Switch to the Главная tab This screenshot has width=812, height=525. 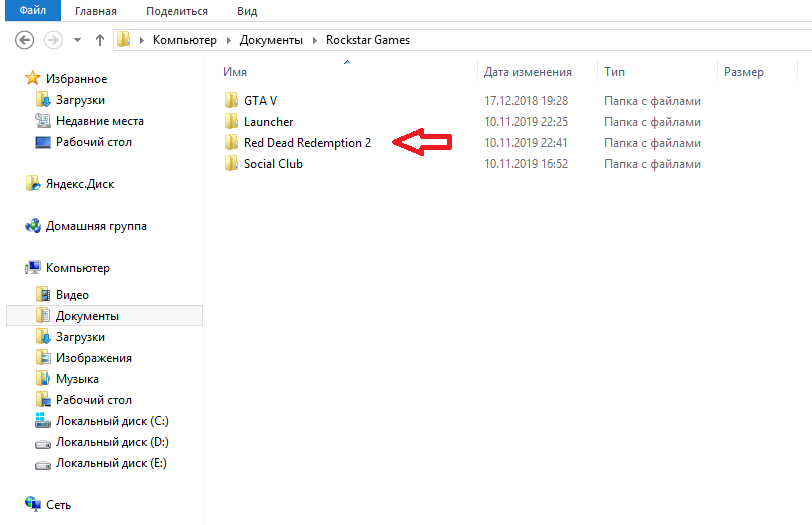(96, 11)
